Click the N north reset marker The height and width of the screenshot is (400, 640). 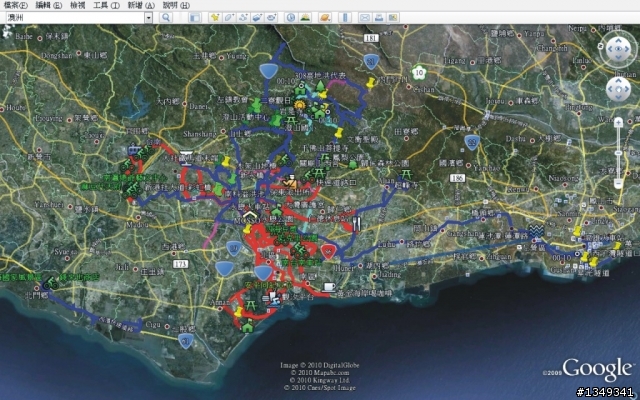(x=602, y=45)
